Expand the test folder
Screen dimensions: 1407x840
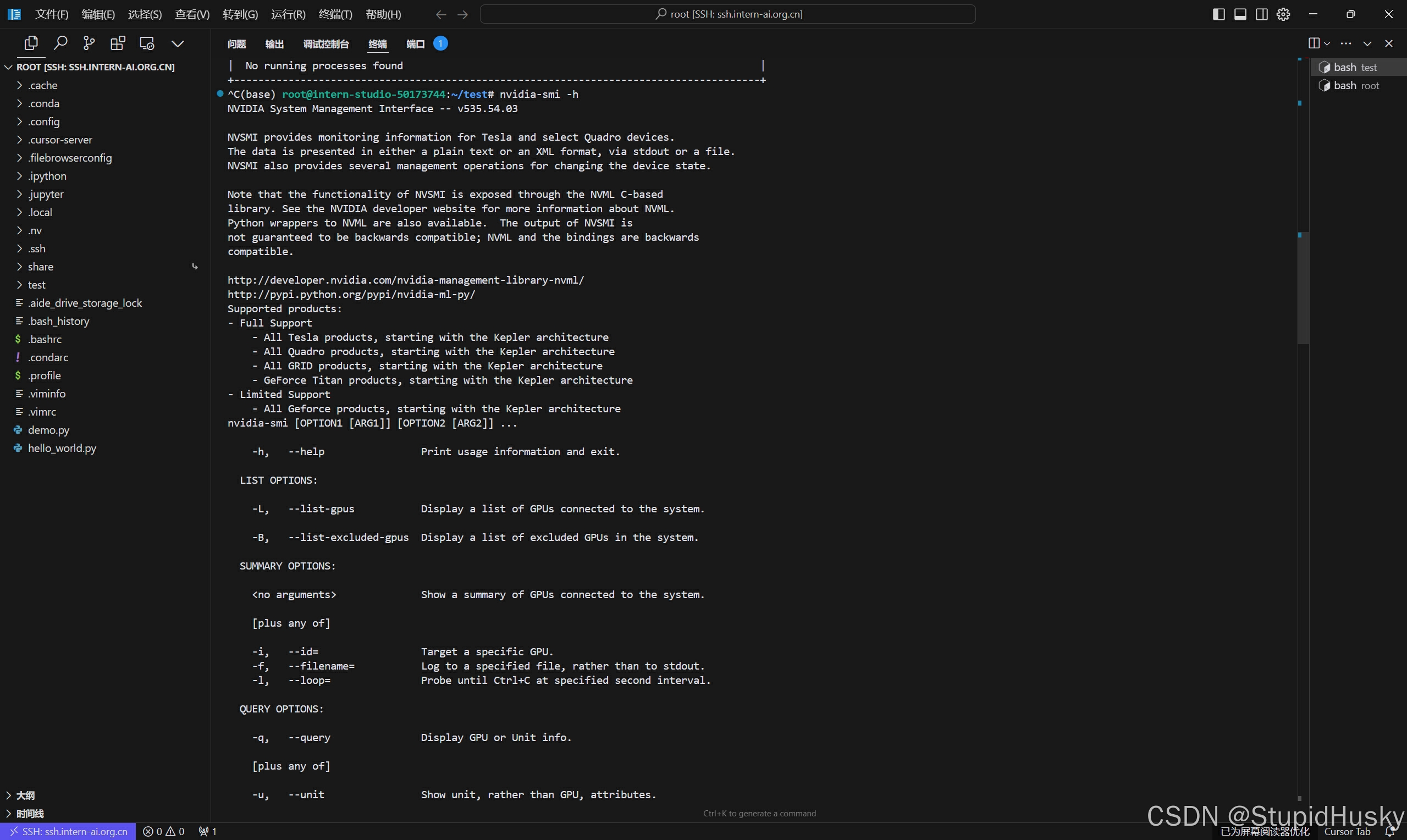tap(37, 285)
